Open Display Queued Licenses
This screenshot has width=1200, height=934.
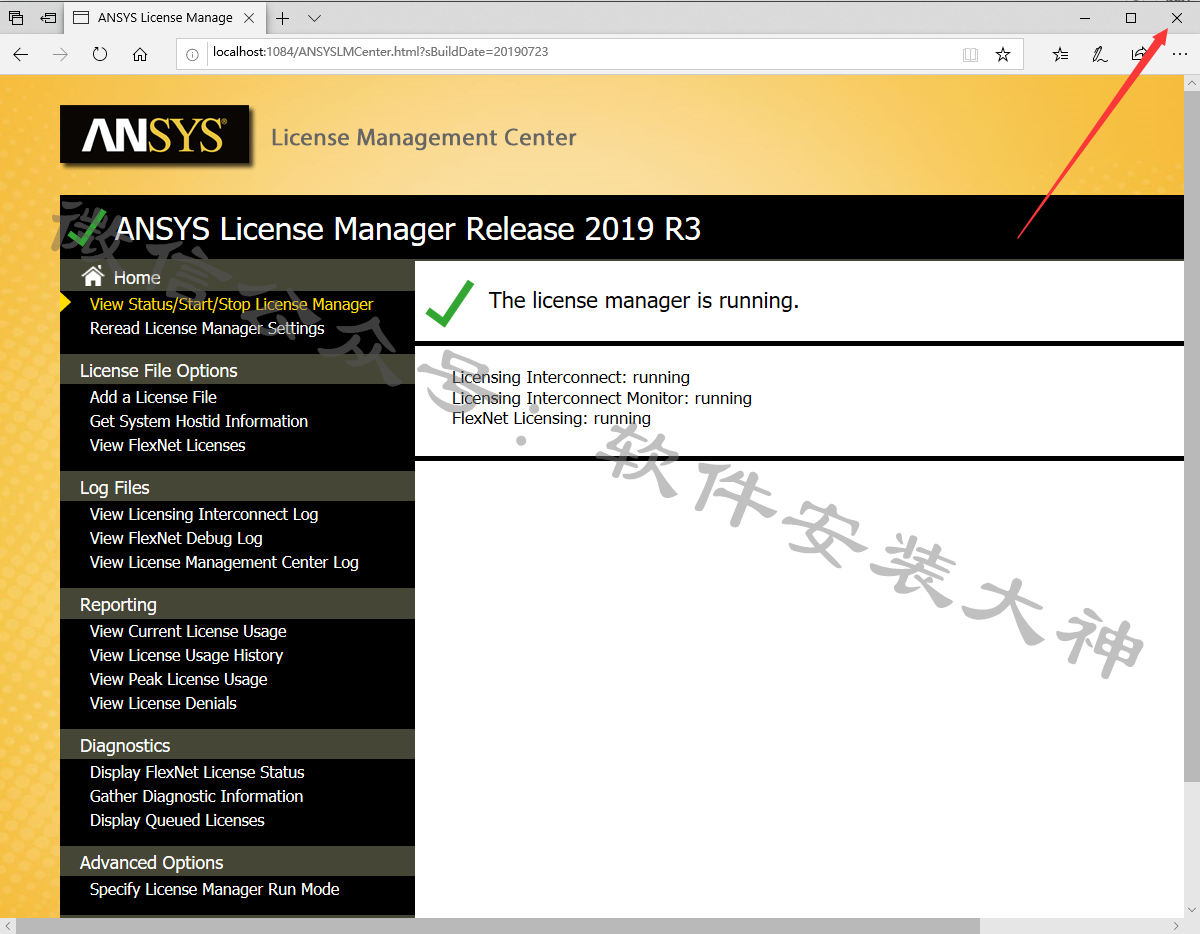(177, 820)
